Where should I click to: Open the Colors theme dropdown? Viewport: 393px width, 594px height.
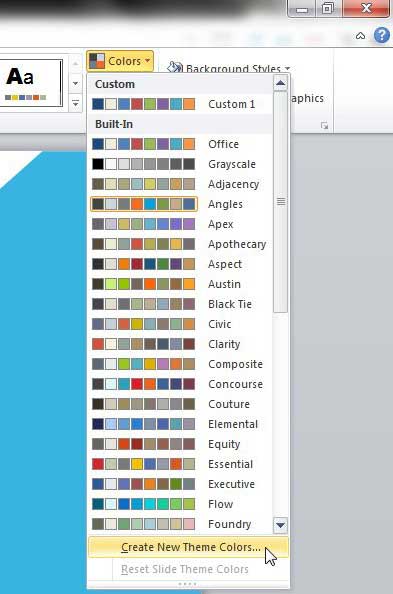pos(120,61)
